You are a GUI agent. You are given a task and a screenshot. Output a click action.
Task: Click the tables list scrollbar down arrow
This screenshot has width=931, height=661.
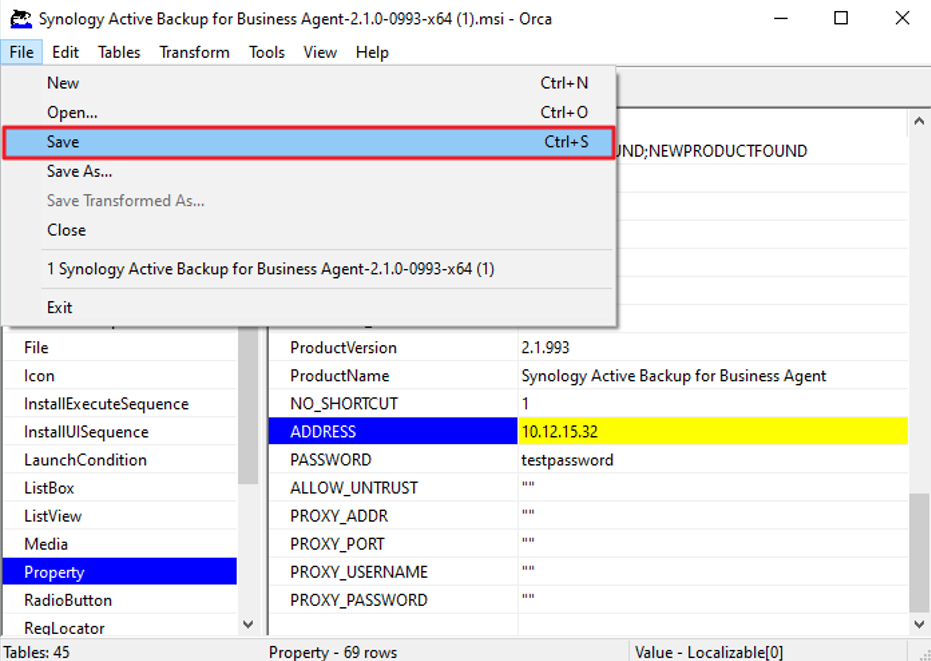tap(248, 624)
